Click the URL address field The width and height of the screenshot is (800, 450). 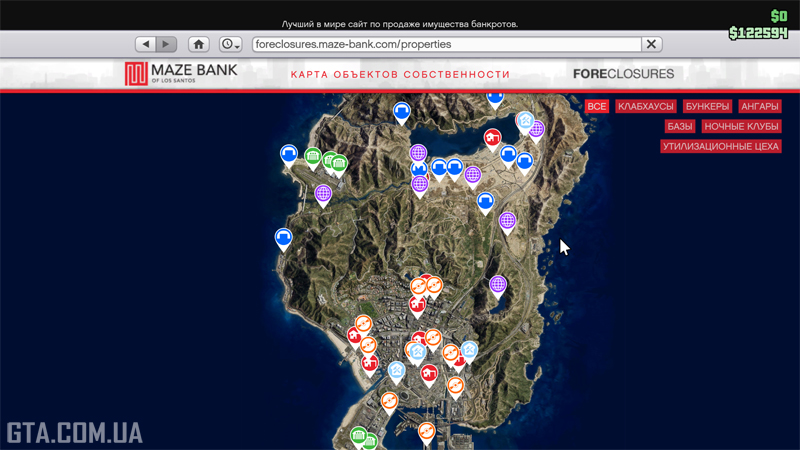pyautogui.click(x=445, y=44)
